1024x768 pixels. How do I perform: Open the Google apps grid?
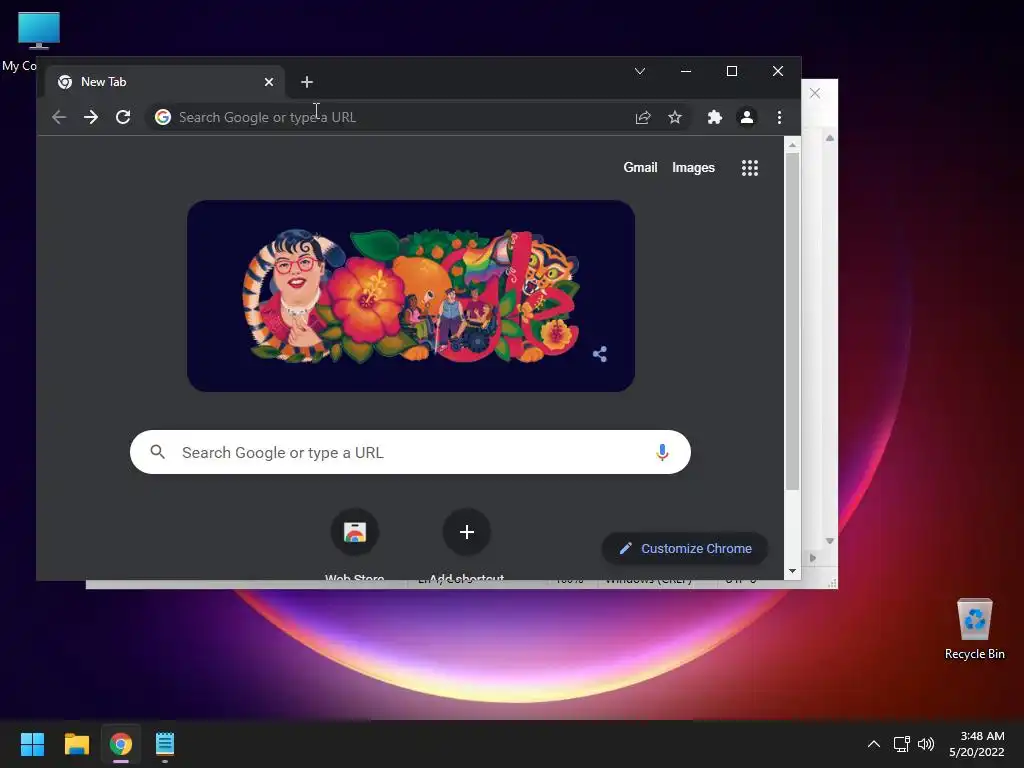coord(750,168)
